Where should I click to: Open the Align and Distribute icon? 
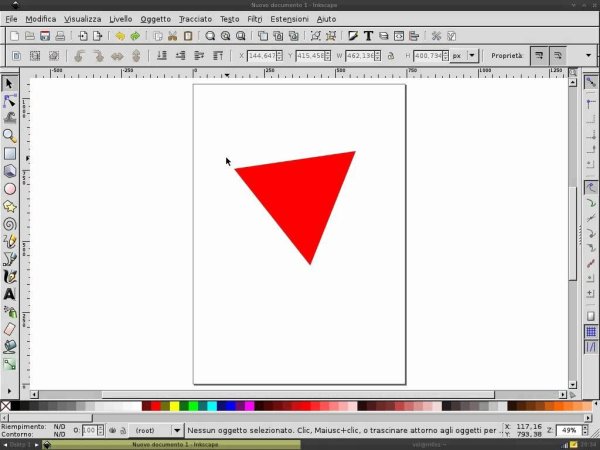tap(414, 36)
